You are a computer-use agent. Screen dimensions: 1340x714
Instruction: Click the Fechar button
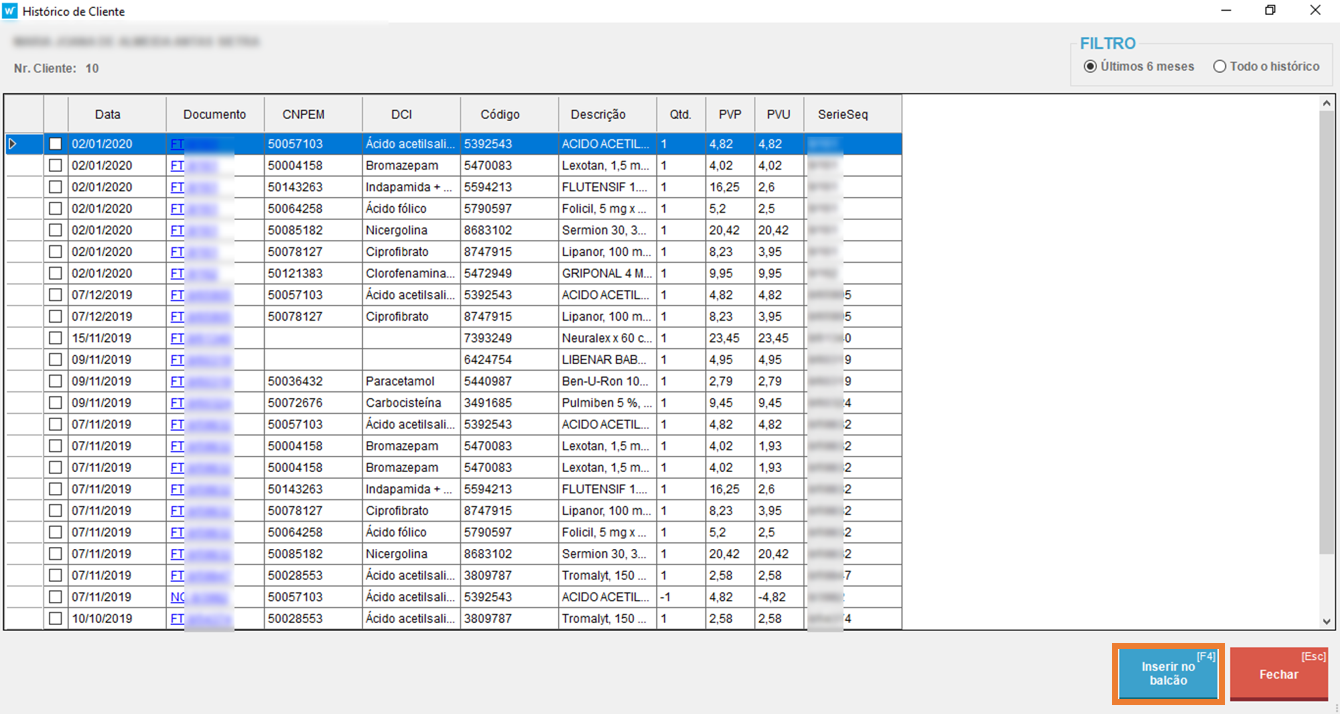[1278, 674]
